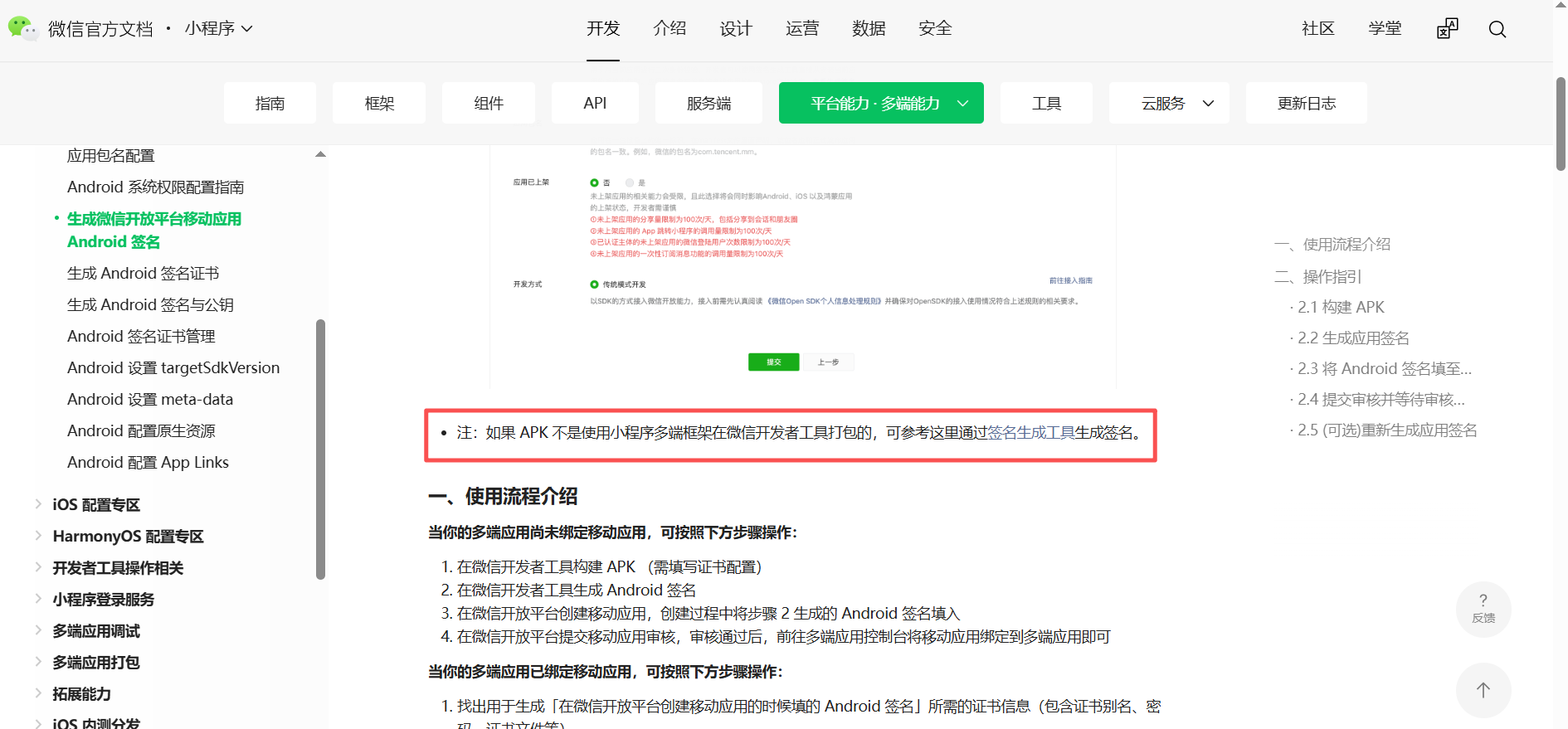Screen dimensions: 1568x729
Task: Open sidebar item Android 签名证书管理
Action: coord(141,337)
